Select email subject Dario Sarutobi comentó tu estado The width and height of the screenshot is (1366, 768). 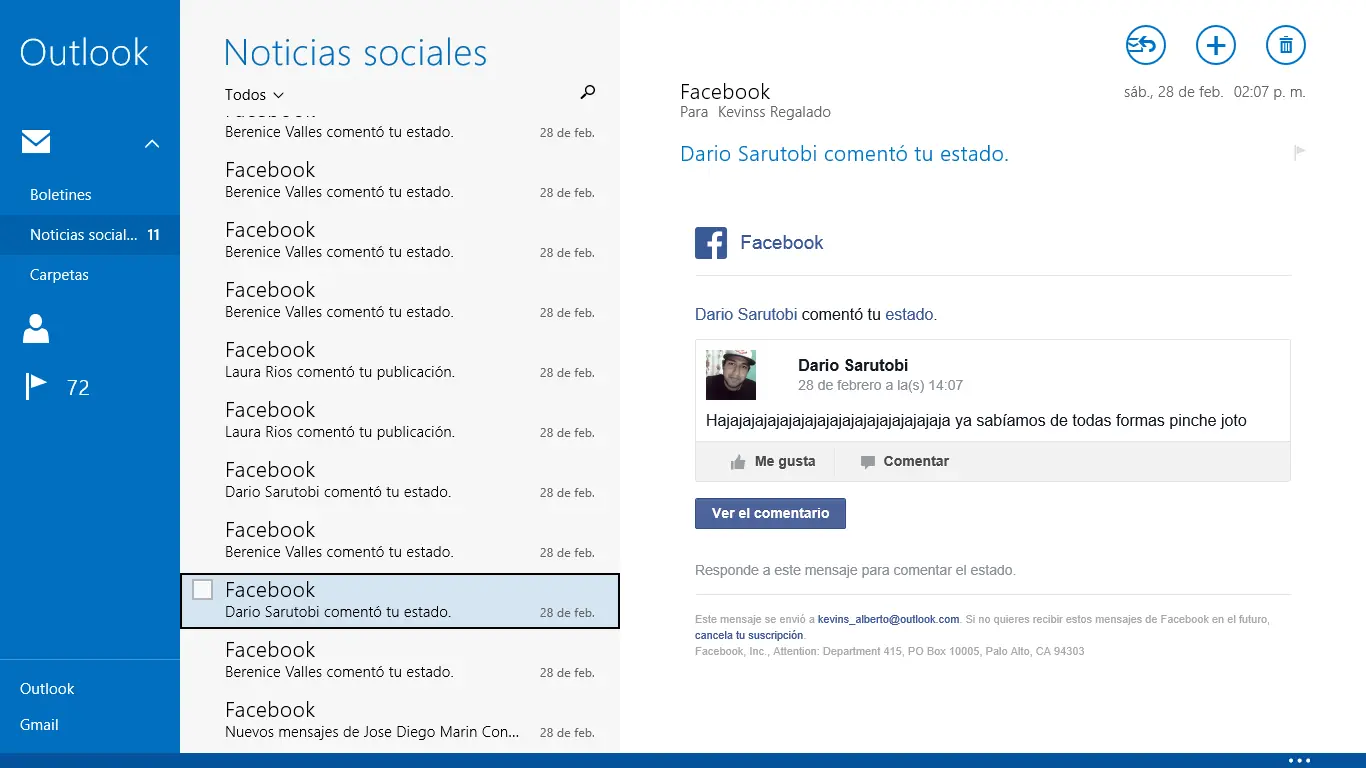844,154
